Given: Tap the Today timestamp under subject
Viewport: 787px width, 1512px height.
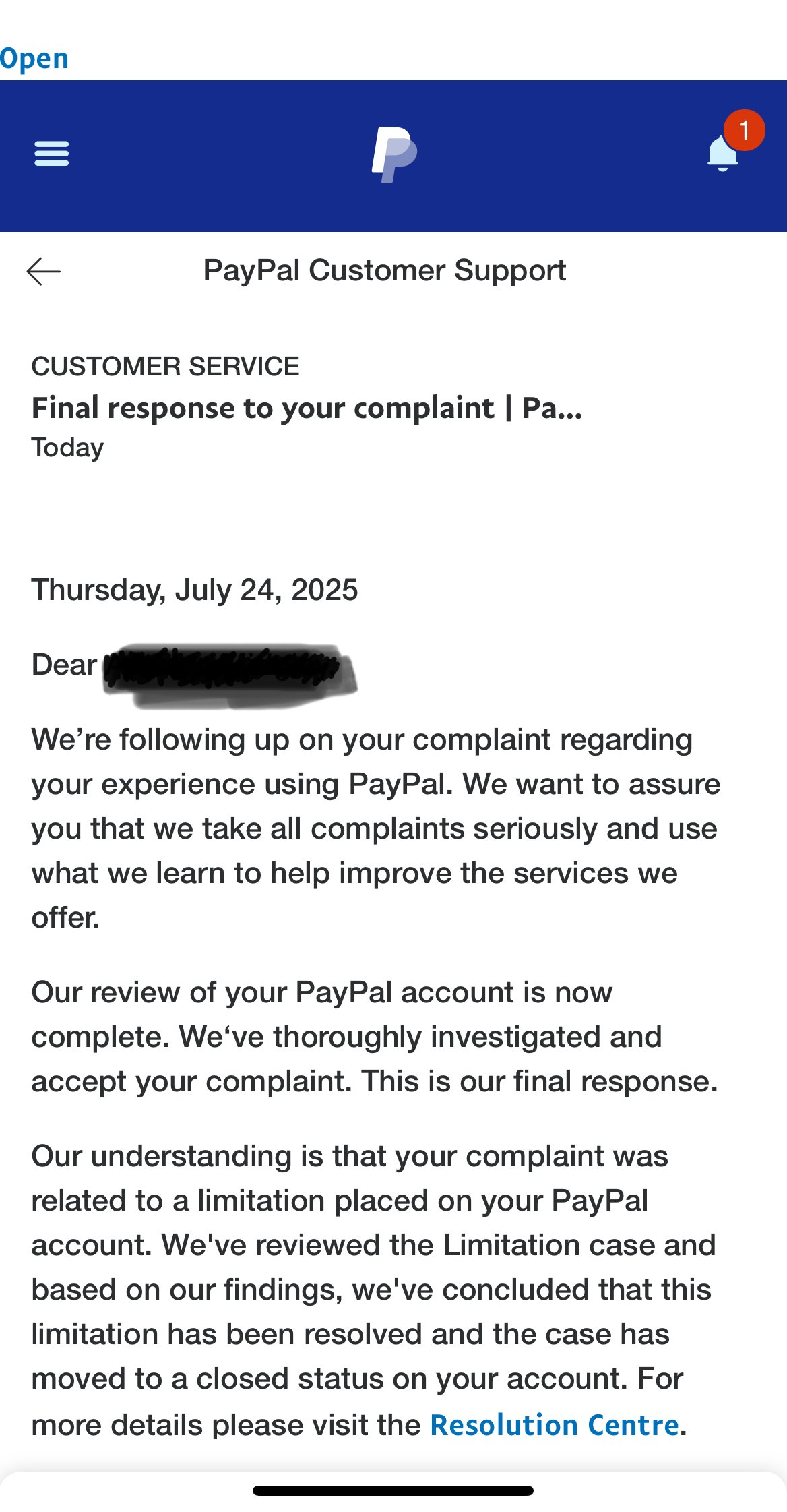Looking at the screenshot, I should point(68,448).
